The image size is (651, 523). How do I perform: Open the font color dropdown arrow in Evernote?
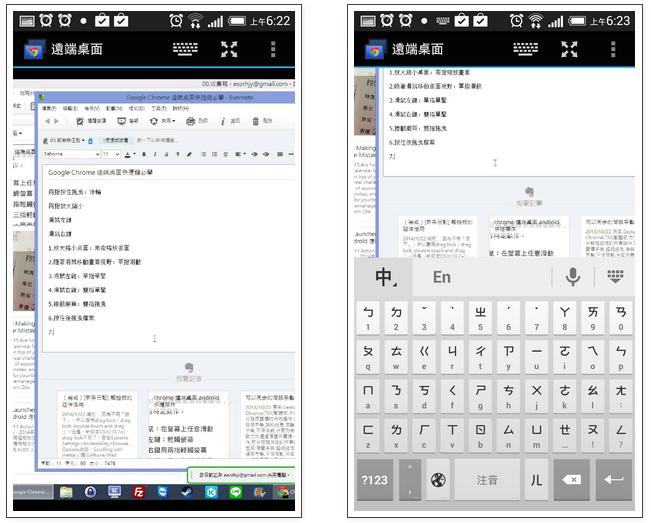pyautogui.click(x=134, y=154)
